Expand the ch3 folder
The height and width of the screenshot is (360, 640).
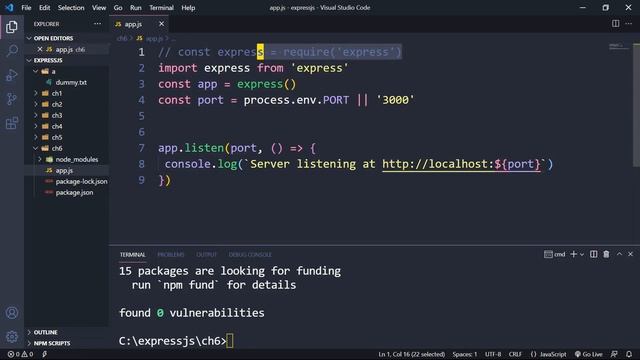[x=36, y=115]
